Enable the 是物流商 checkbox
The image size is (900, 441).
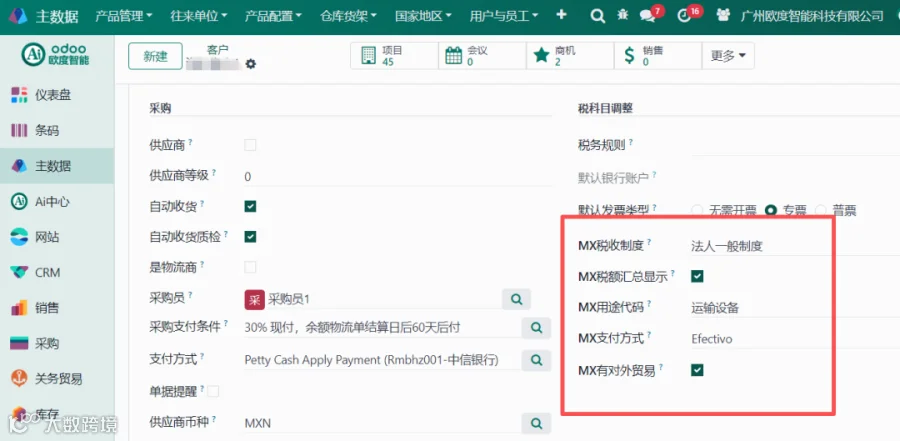point(250,267)
